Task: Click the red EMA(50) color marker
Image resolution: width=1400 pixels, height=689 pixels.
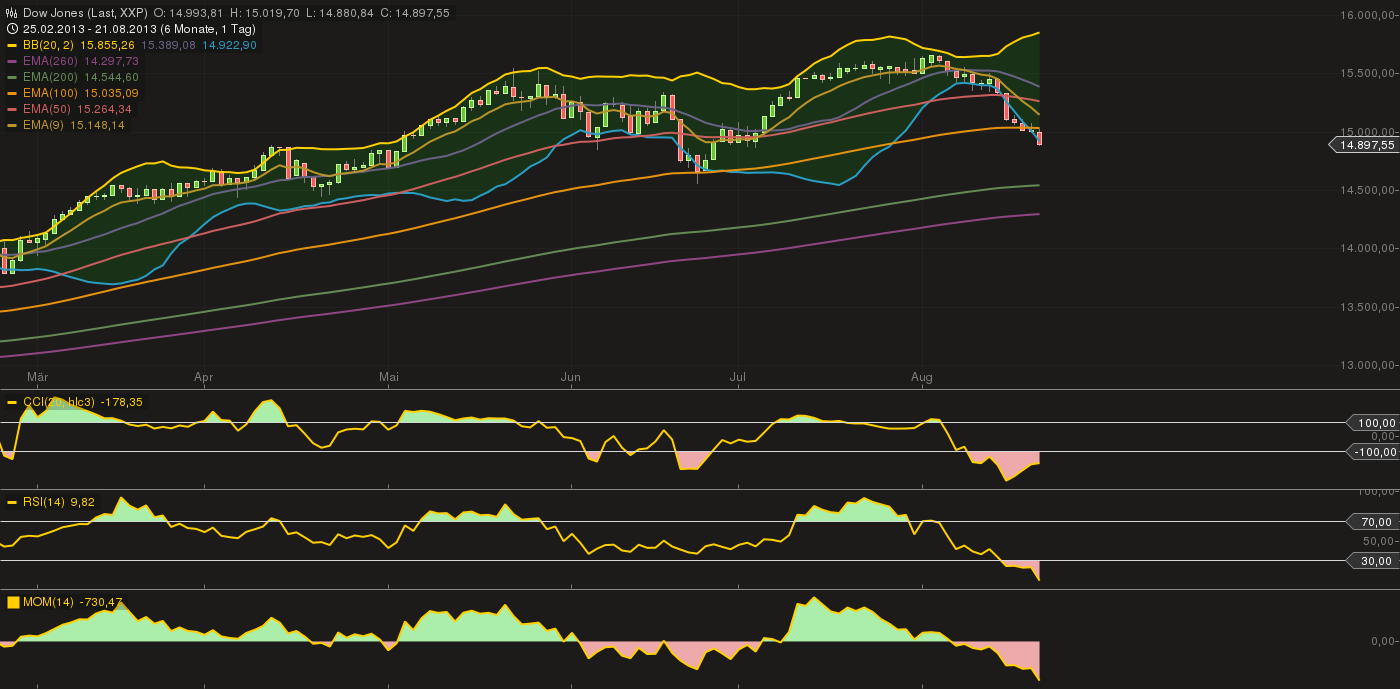Action: coord(12,109)
